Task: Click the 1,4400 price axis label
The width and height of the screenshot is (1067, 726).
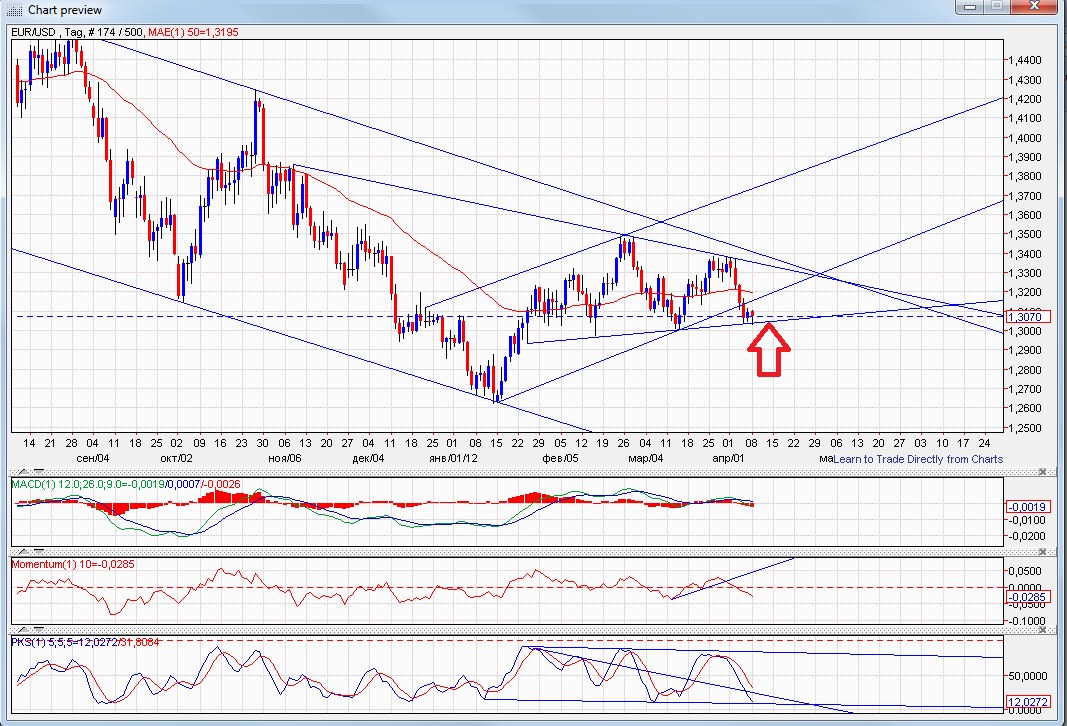Action: (1025, 60)
